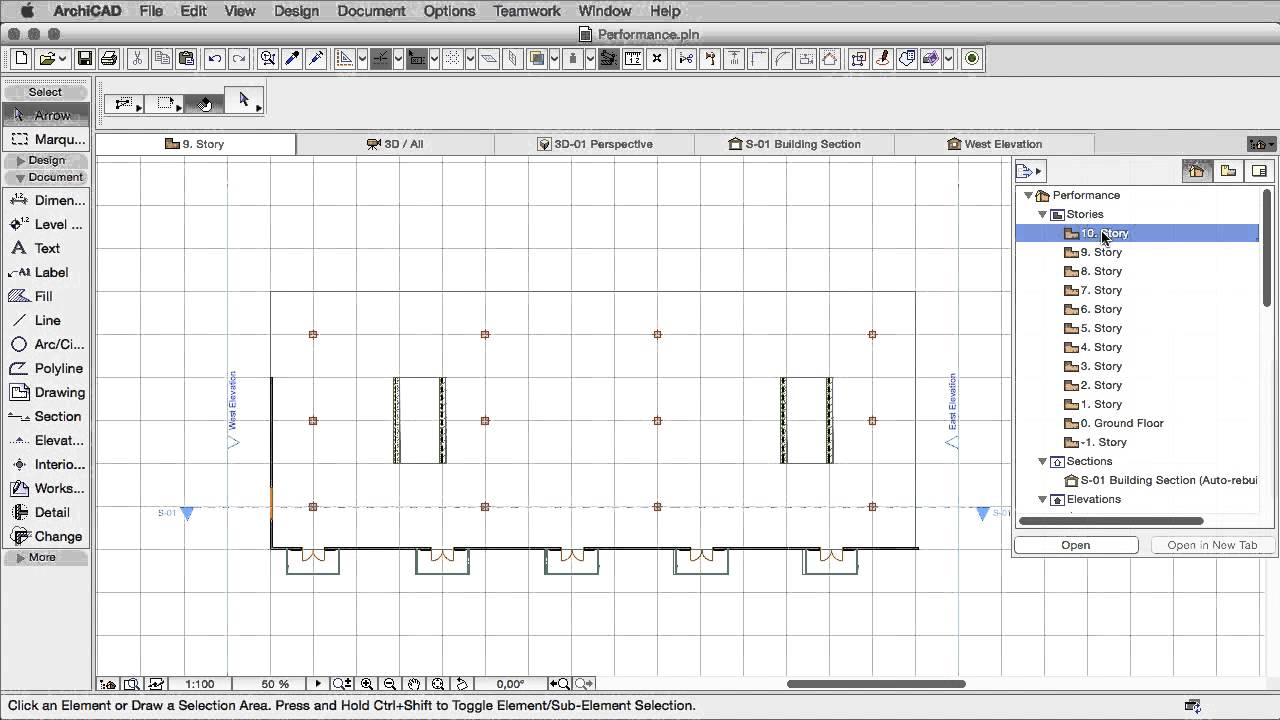
Task: Toggle the Quick Selection magnet button
Action: pyautogui.click(x=205, y=104)
